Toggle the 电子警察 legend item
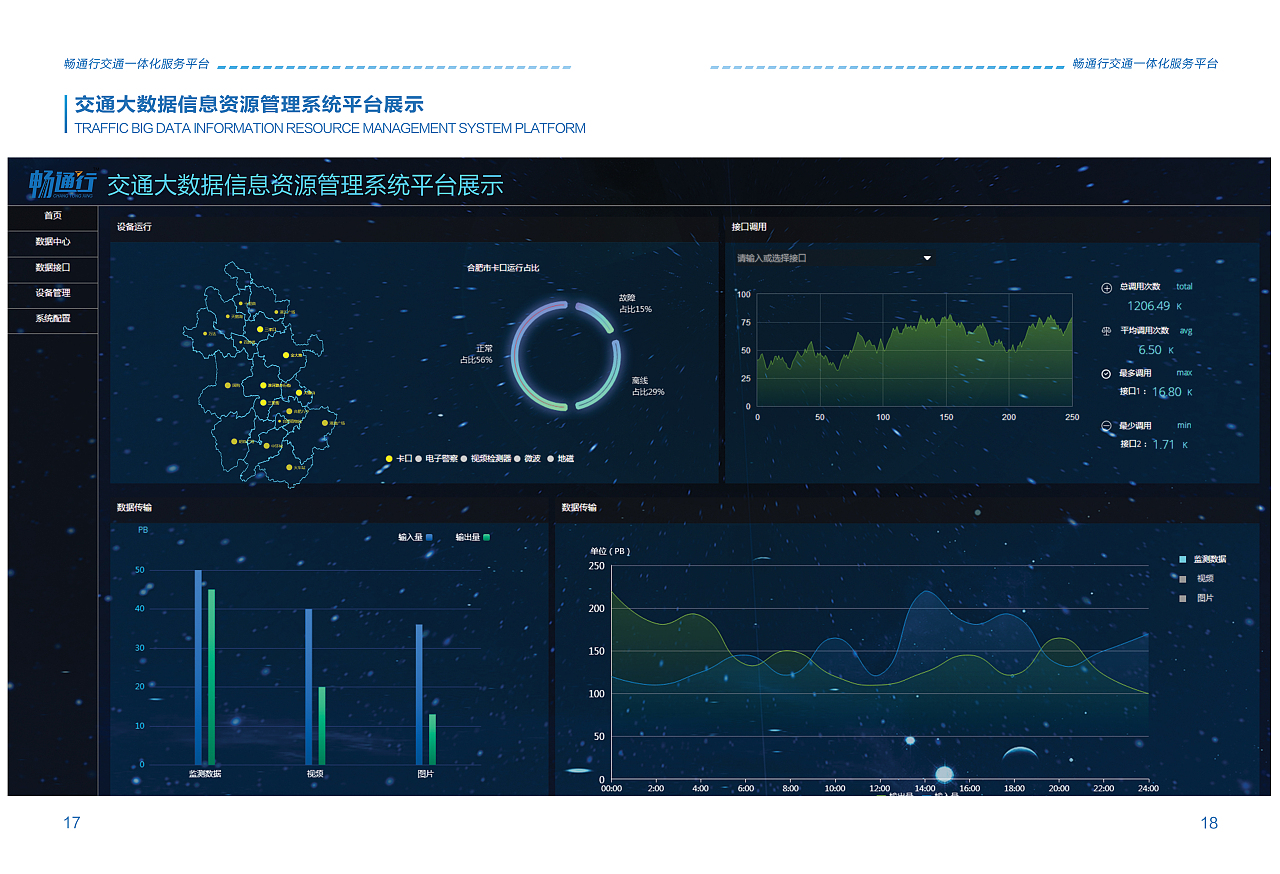1280x874 pixels. [440, 458]
